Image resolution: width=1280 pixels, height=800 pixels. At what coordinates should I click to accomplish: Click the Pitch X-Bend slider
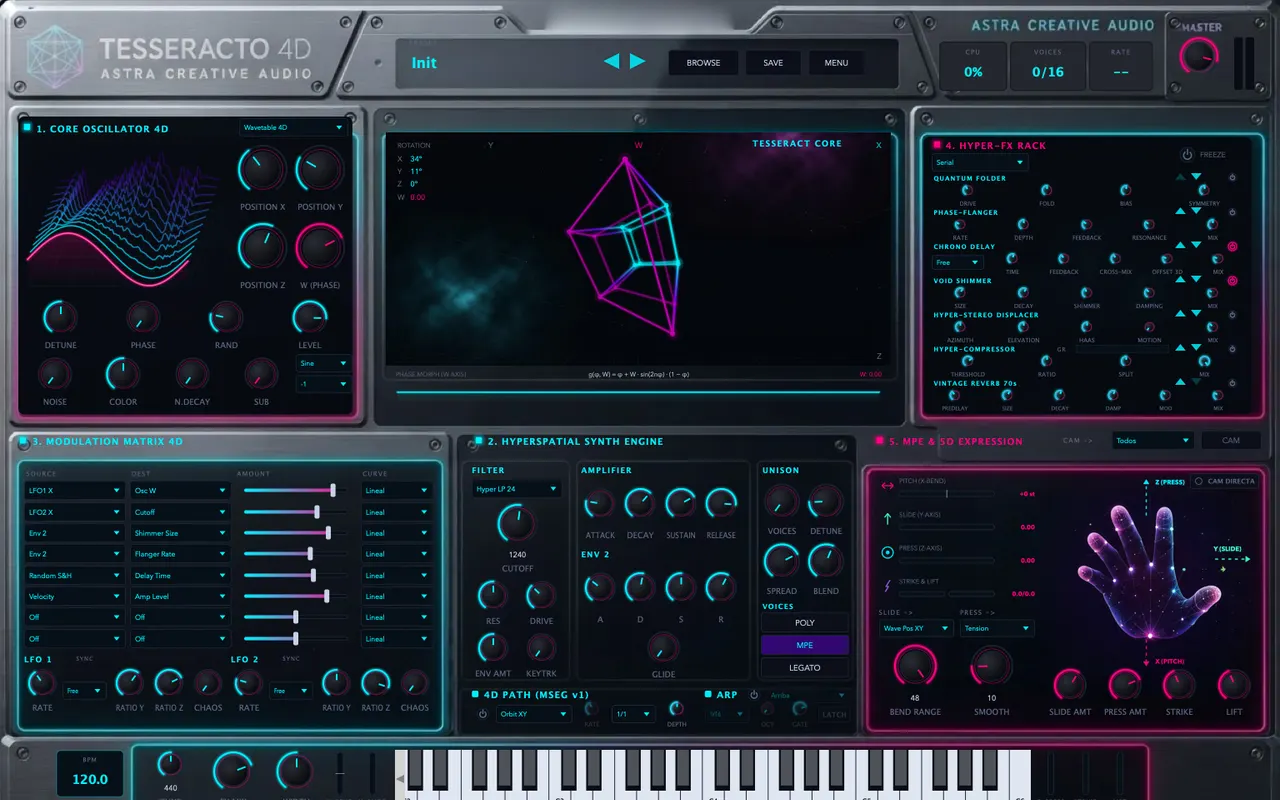[947, 493]
